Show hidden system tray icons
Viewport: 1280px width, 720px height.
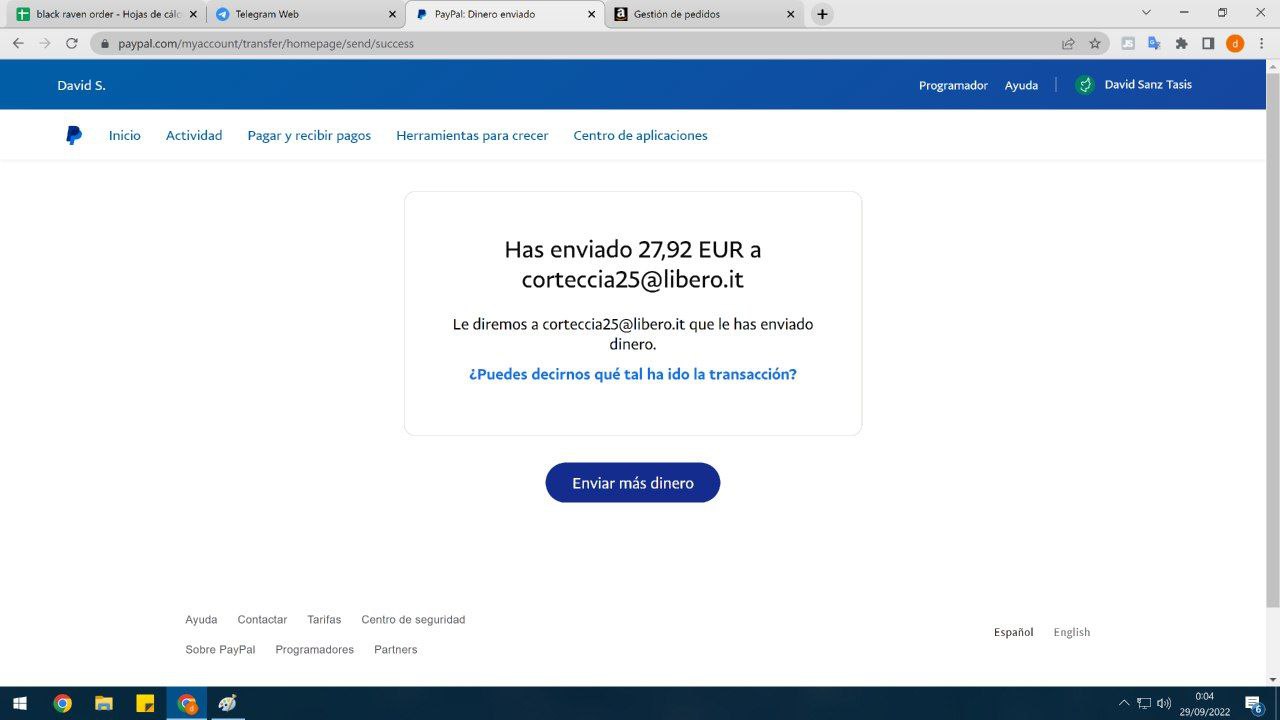click(x=1124, y=703)
